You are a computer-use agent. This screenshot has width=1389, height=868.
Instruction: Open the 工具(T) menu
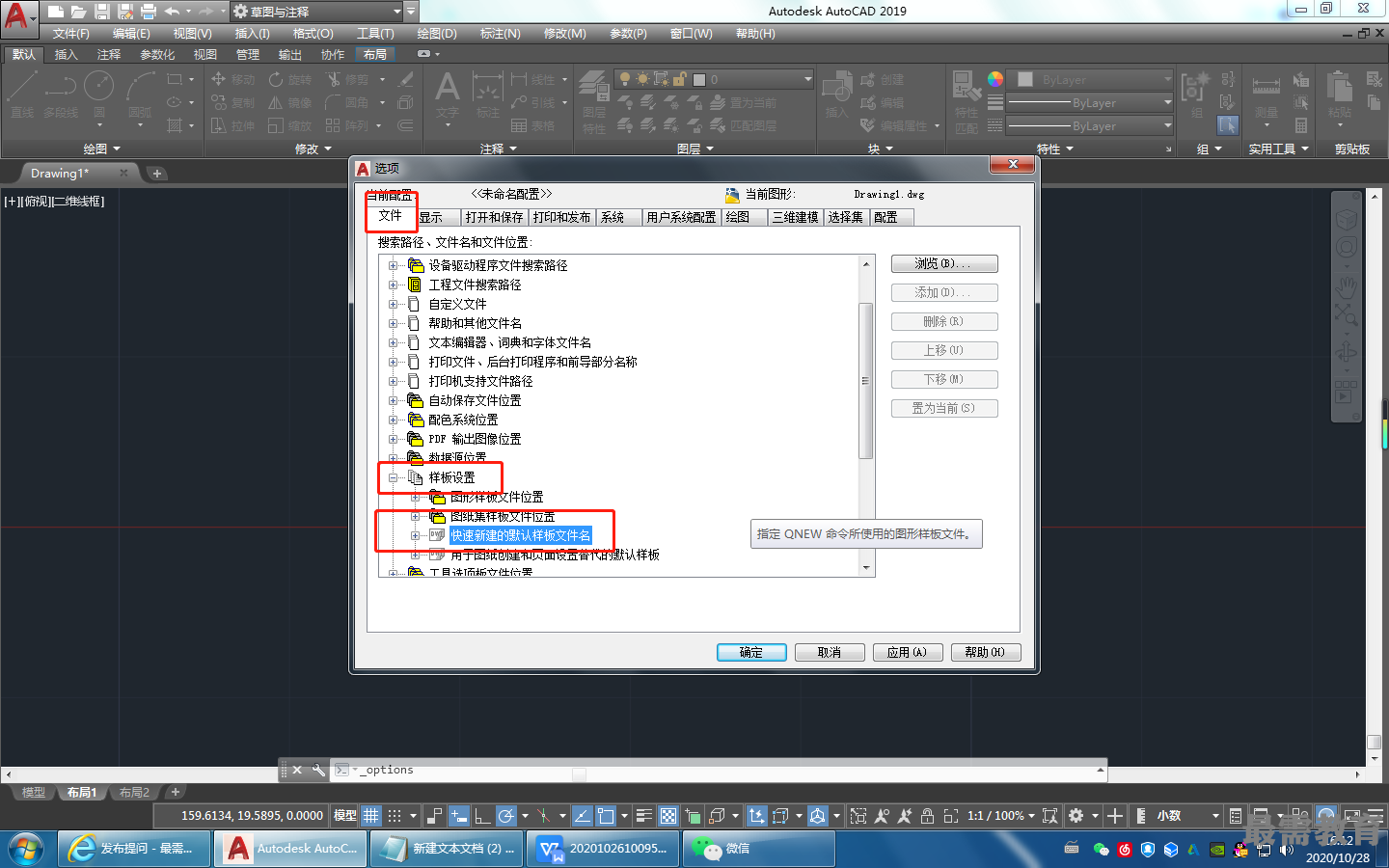pos(375,34)
